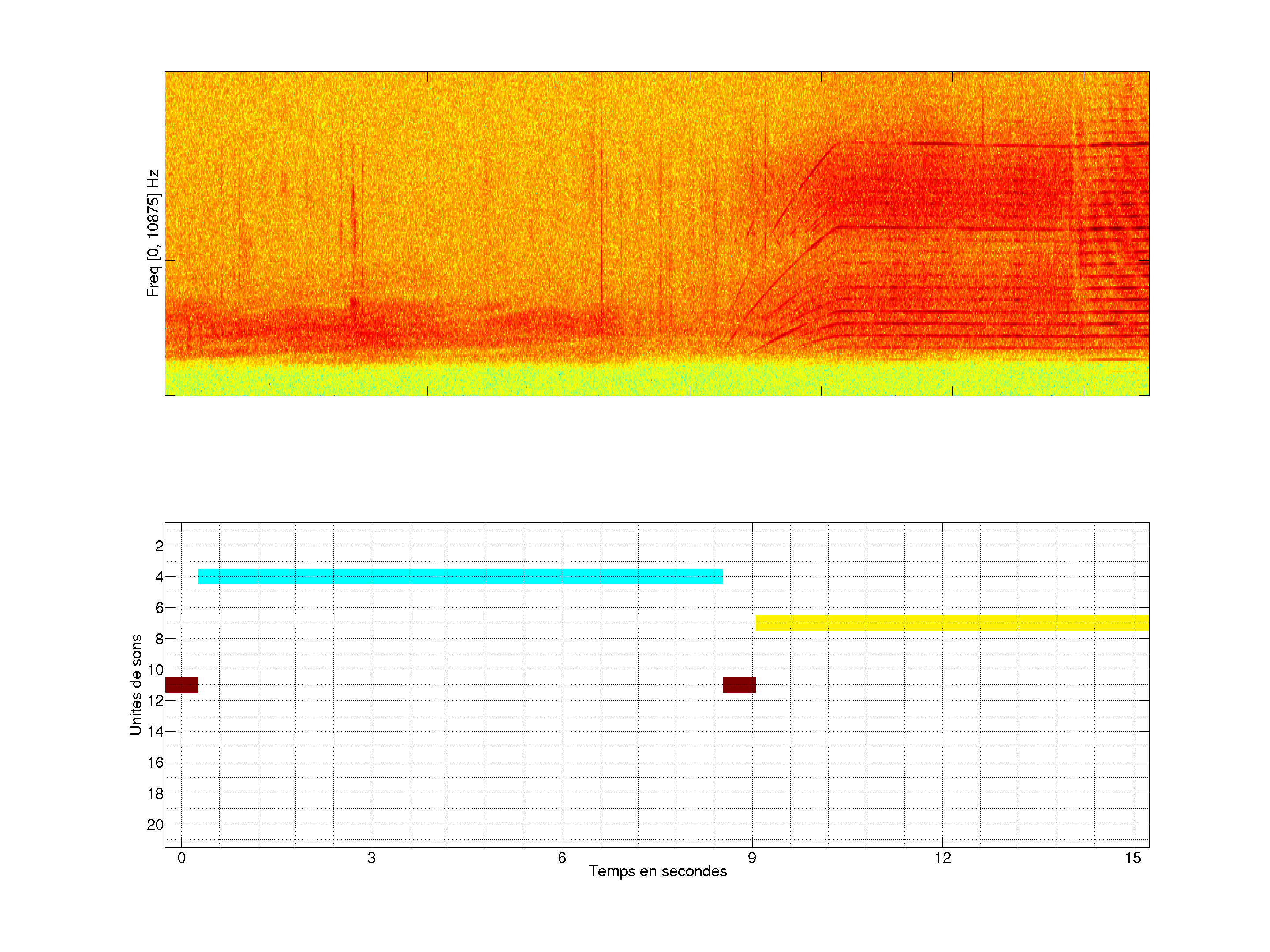Click the dark red segment at time zero
The image size is (1270, 952).
181,684
